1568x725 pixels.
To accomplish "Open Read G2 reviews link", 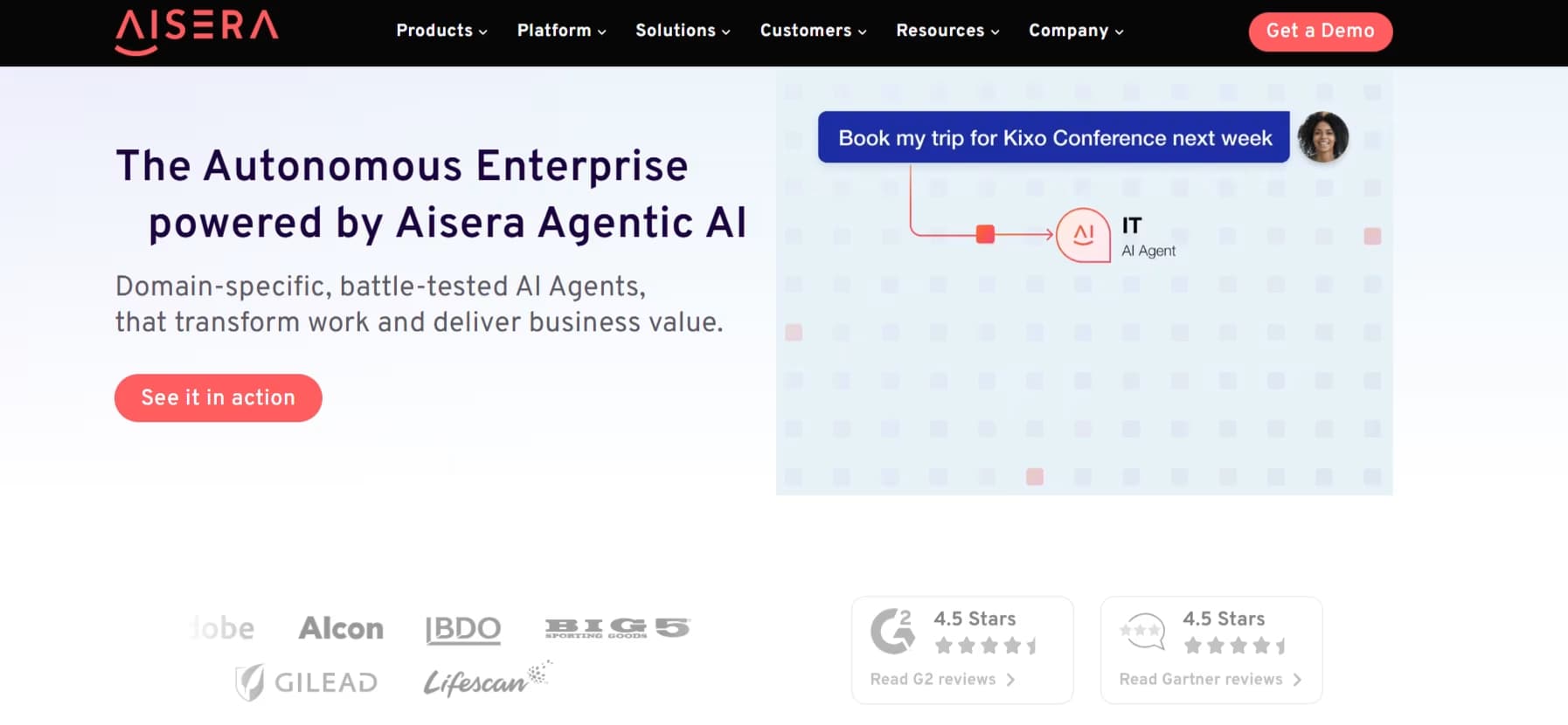I will coord(934,679).
